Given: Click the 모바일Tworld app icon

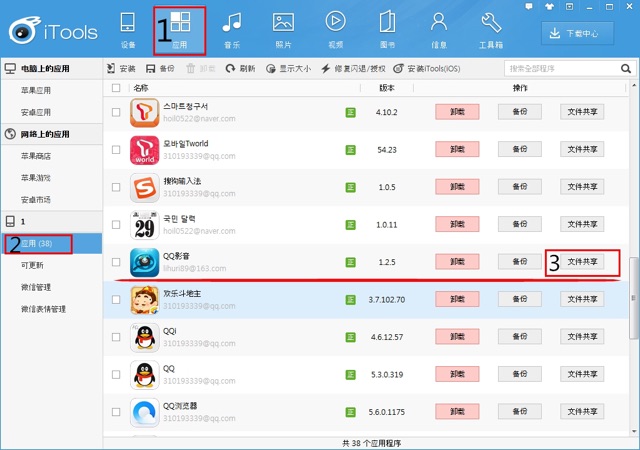Looking at the screenshot, I should (144, 150).
